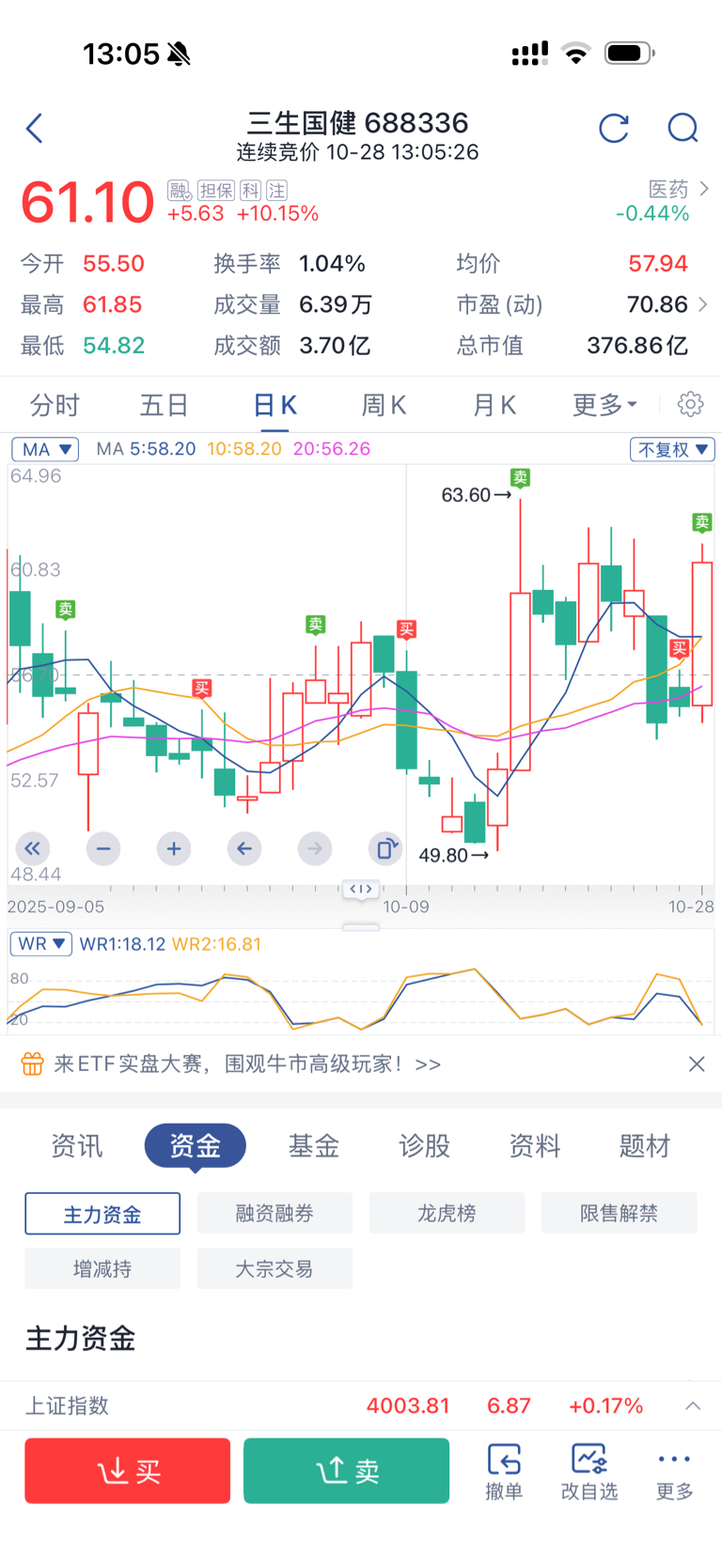Open the stock search icon

tap(683, 128)
